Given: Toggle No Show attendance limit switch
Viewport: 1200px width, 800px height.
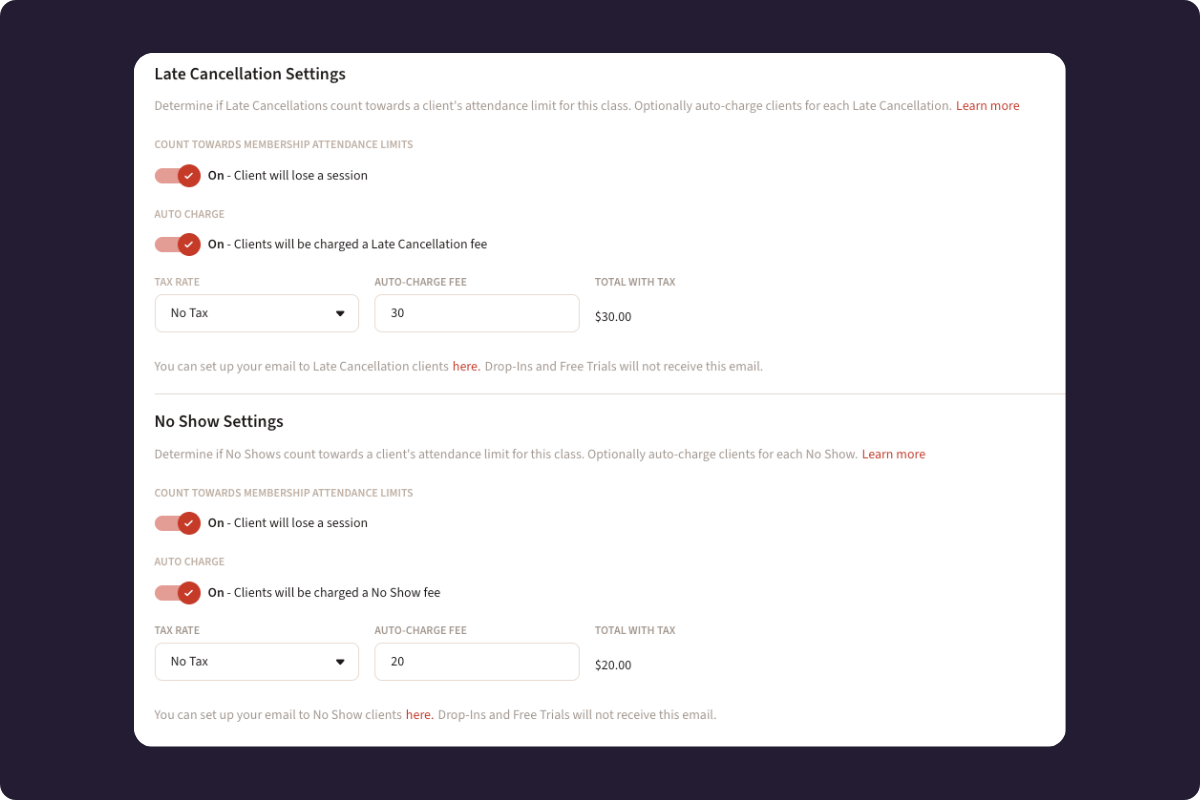Looking at the screenshot, I should coord(177,523).
